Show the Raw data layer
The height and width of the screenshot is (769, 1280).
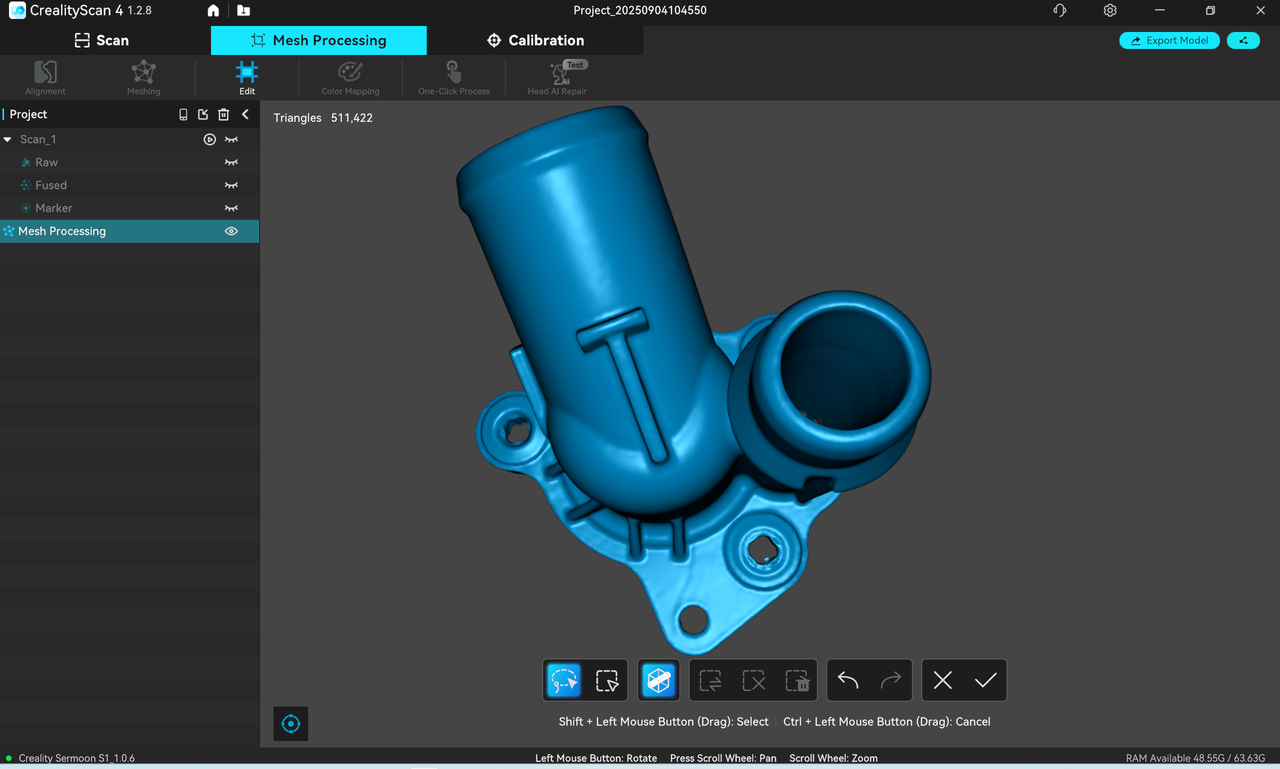(231, 162)
